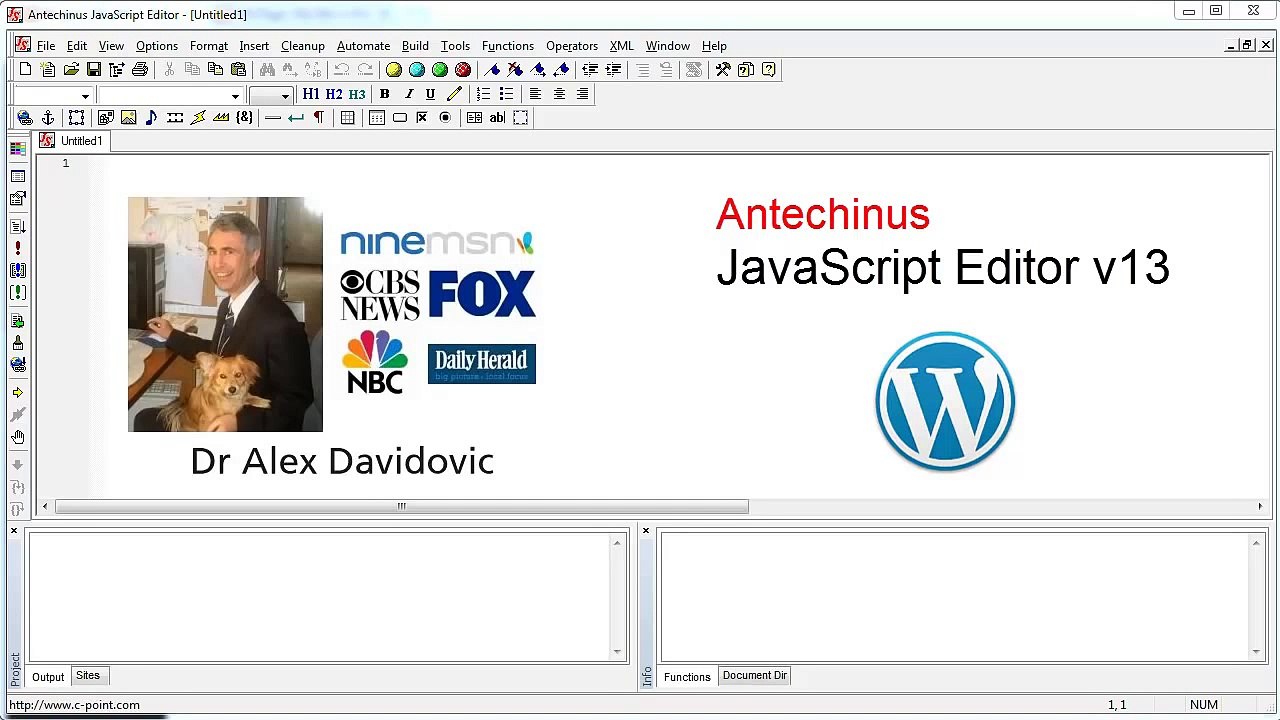Image resolution: width=1280 pixels, height=720 pixels.
Task: Create a new document with toolbar icon
Action: click(25, 70)
